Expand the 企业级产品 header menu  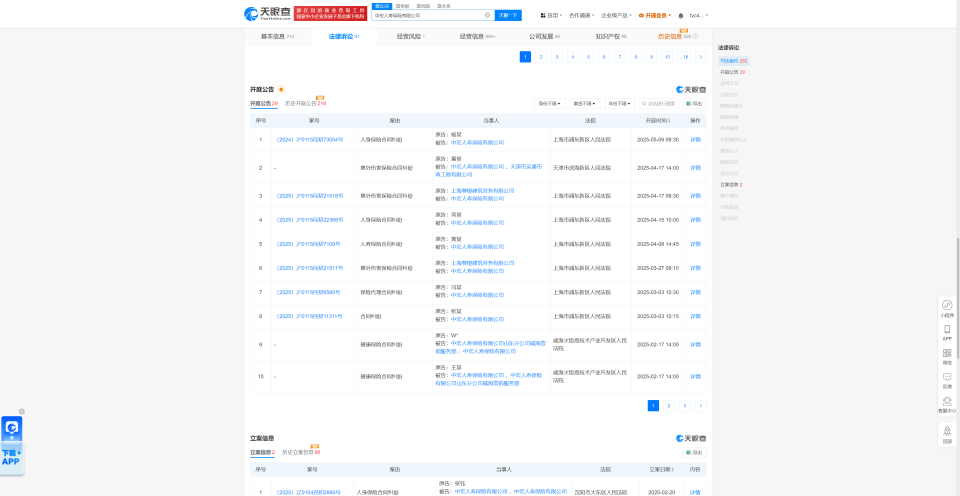615,15
